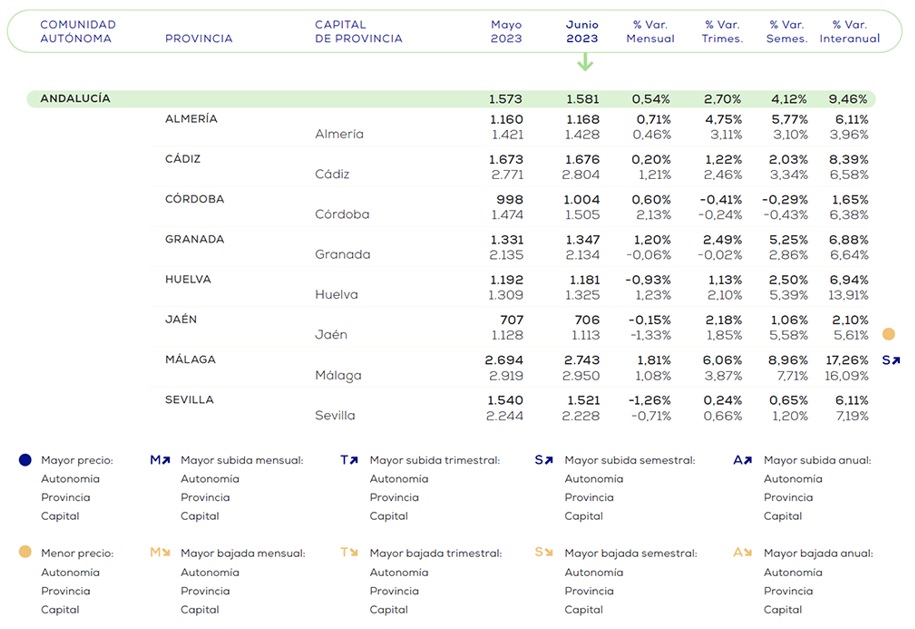Image resolution: width=915 pixels, height=629 pixels.
Task: Click the Mayor bajada semestral S icon
Action: click(x=543, y=552)
